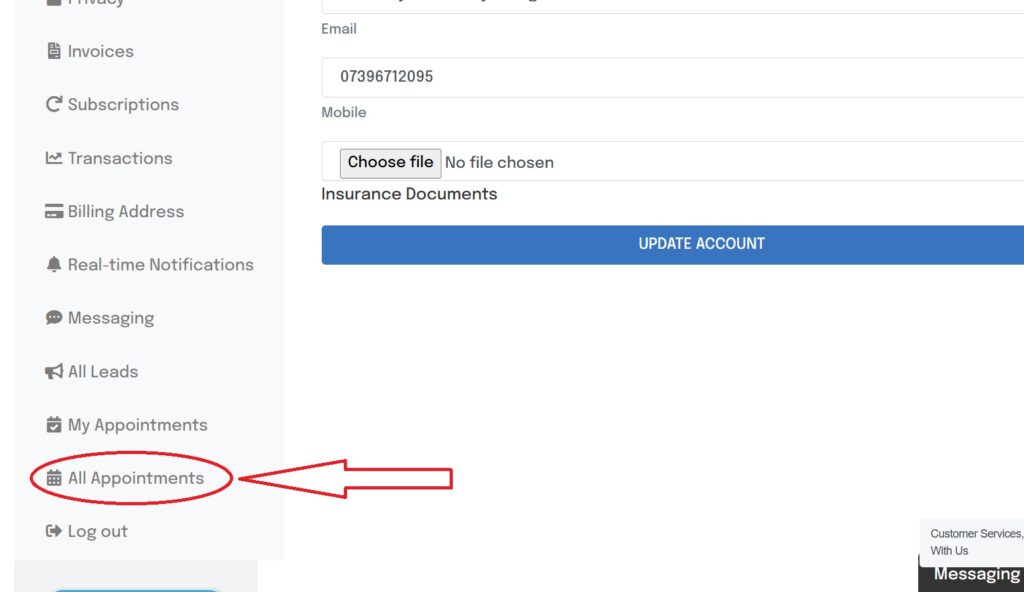Click the Transactions chart icon

point(54,158)
